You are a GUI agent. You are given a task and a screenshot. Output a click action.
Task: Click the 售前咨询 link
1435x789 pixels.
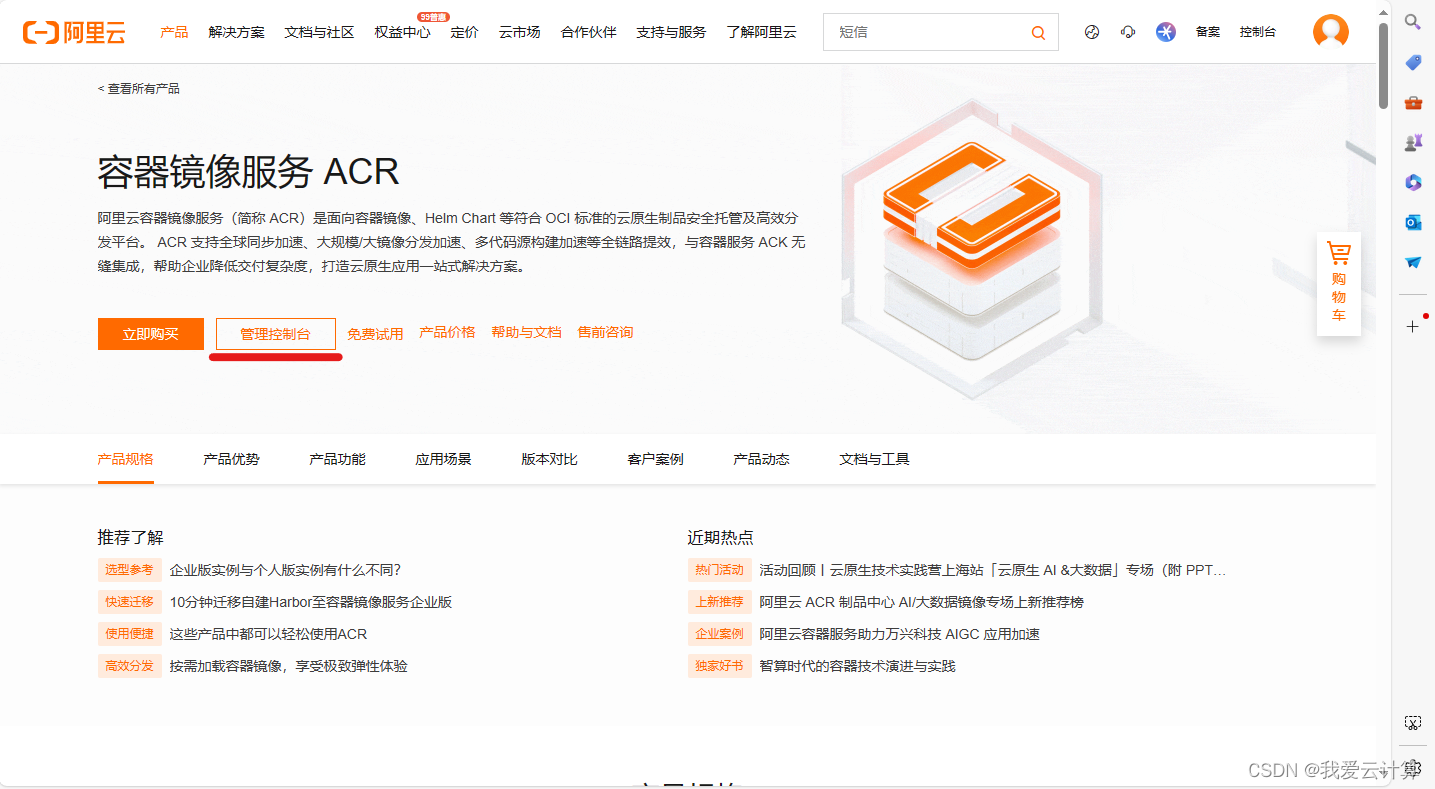(x=605, y=332)
